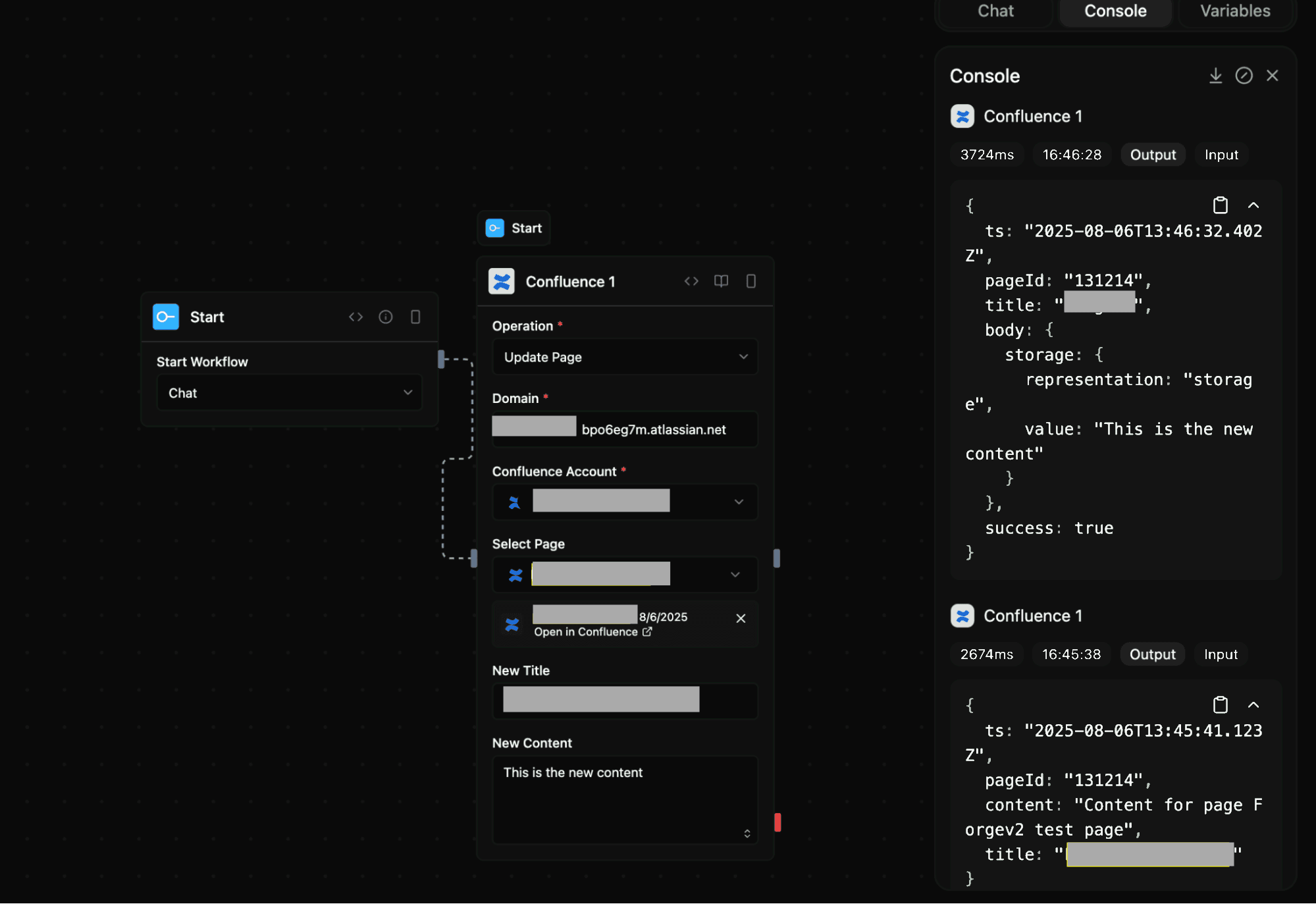Collapse the first output JSON with the chevron
The image size is (1316, 904).
click(x=1253, y=205)
